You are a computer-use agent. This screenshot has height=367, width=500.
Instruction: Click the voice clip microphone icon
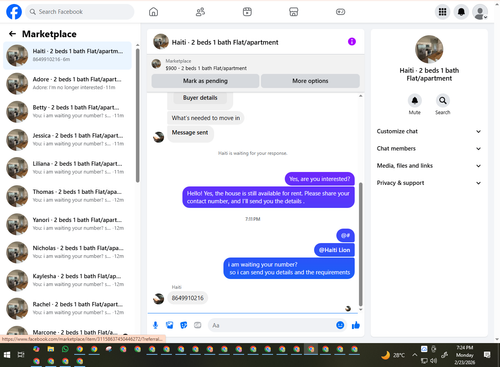(155, 325)
